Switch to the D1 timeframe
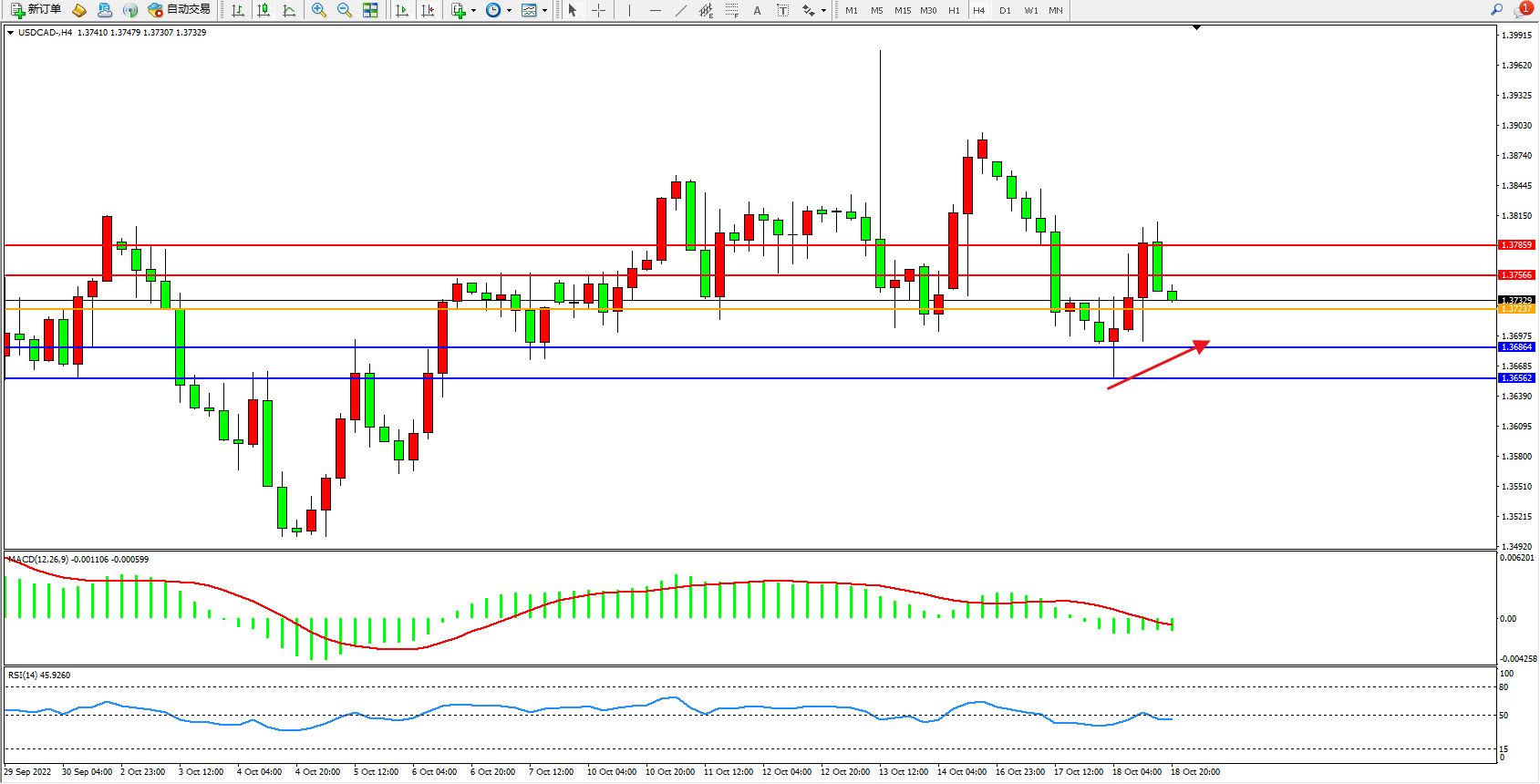The width and height of the screenshot is (1540, 784). tap(1005, 10)
